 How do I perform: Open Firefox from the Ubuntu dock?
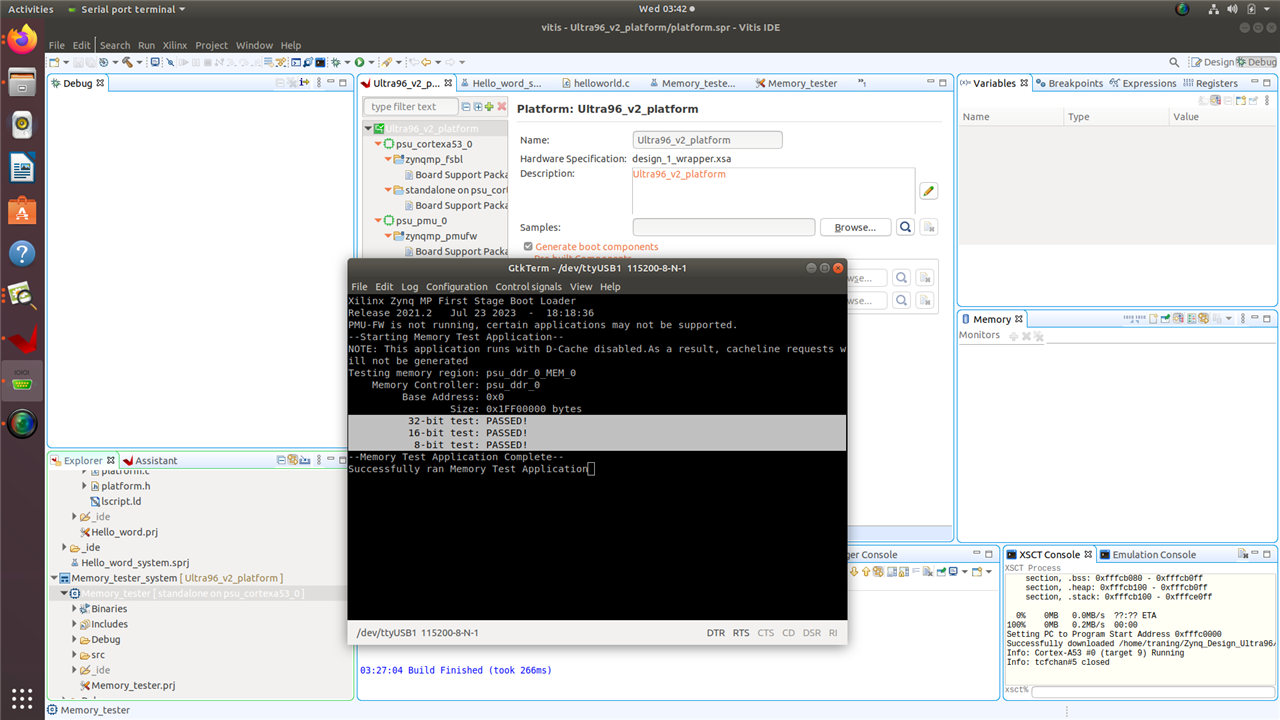(22, 40)
